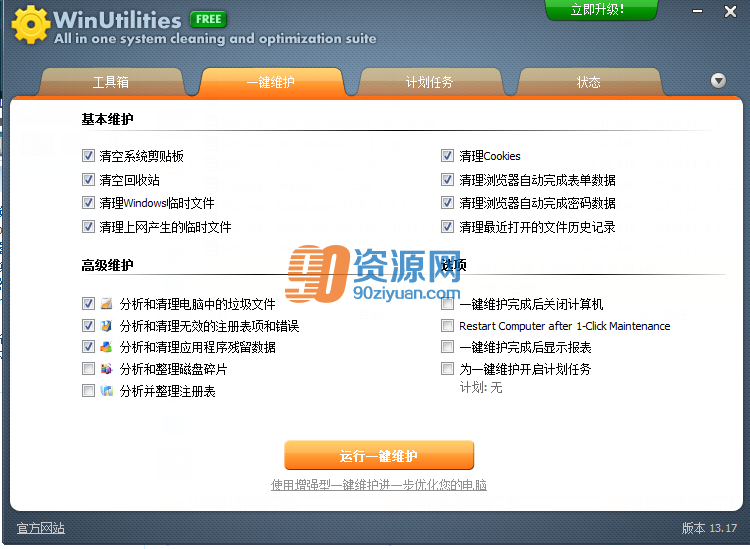Click the junk files cleaner icon

[x=107, y=303]
